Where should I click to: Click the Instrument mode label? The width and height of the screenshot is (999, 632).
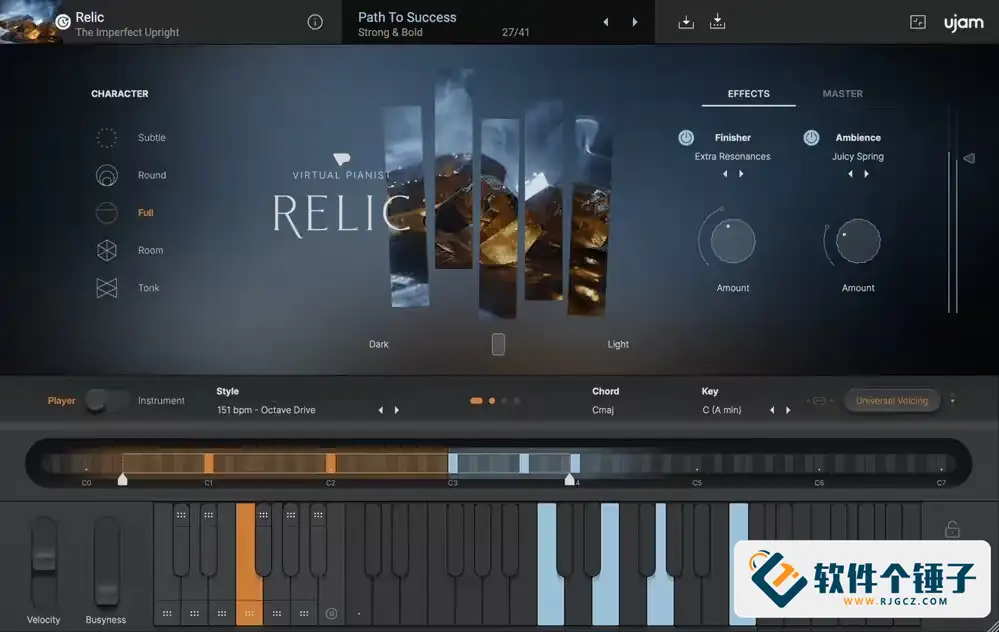click(161, 401)
